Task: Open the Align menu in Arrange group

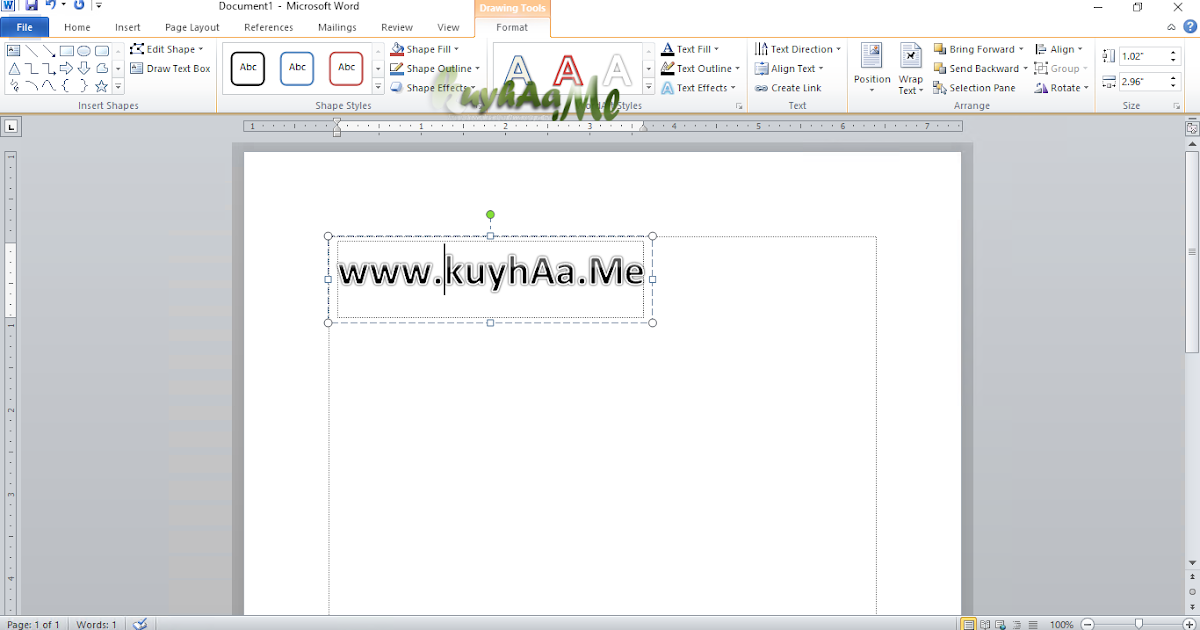Action: (x=1059, y=49)
